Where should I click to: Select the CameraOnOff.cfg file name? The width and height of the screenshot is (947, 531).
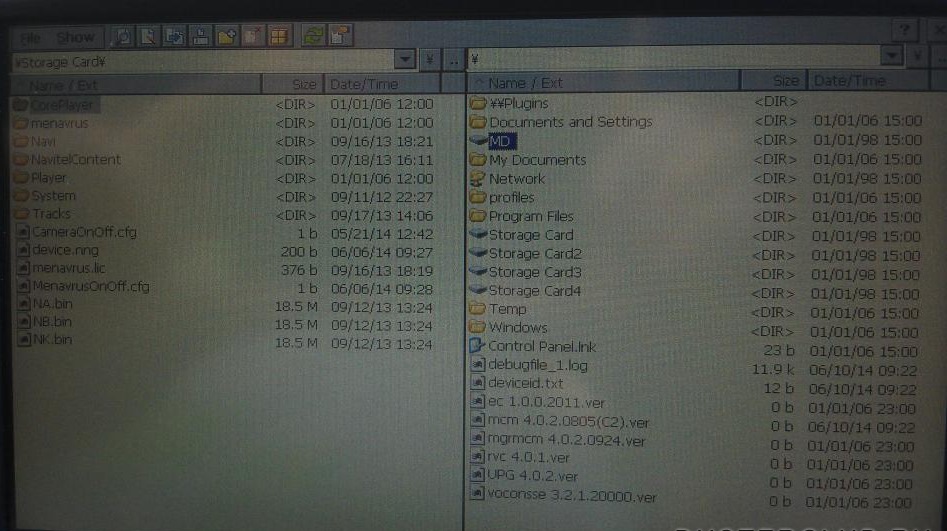click(85, 232)
